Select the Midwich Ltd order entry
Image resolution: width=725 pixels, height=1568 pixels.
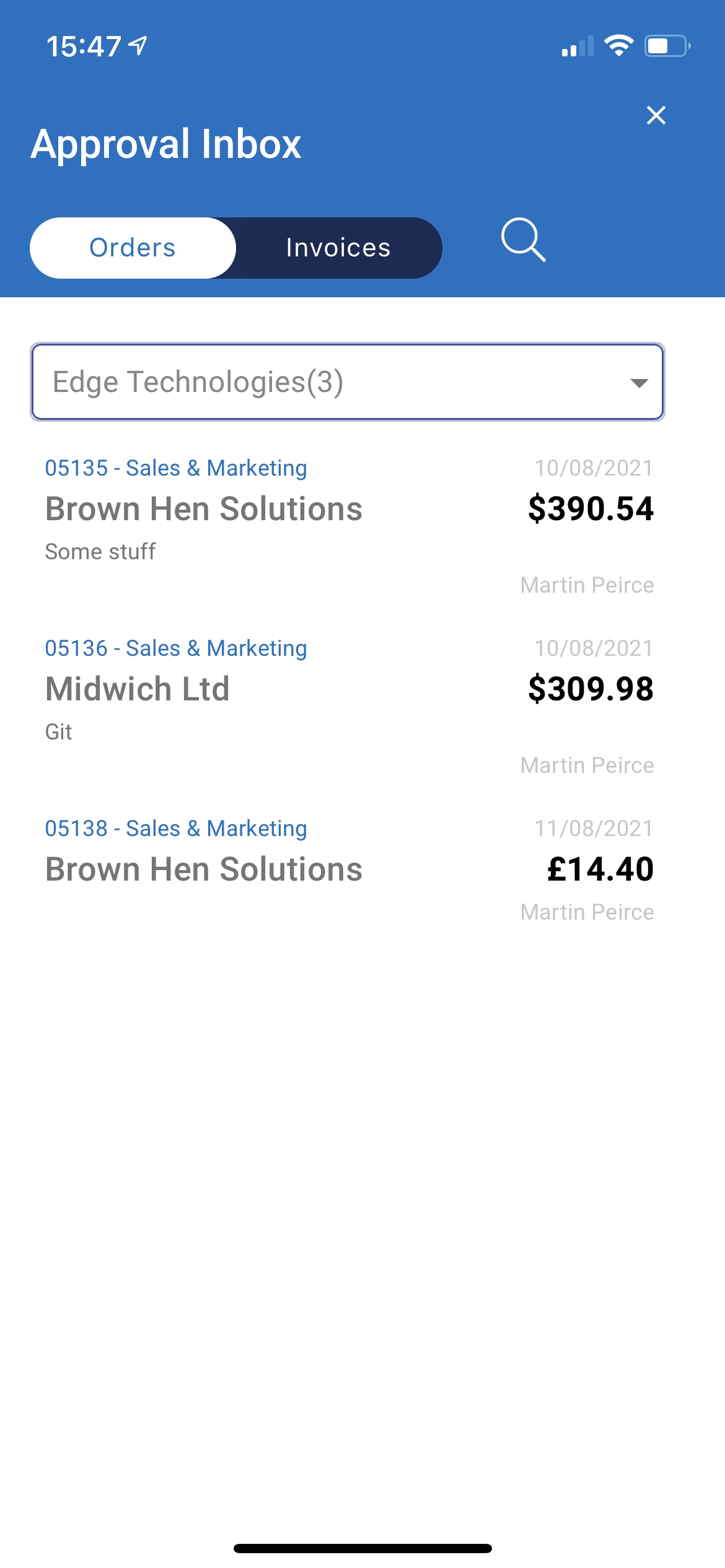tap(349, 707)
